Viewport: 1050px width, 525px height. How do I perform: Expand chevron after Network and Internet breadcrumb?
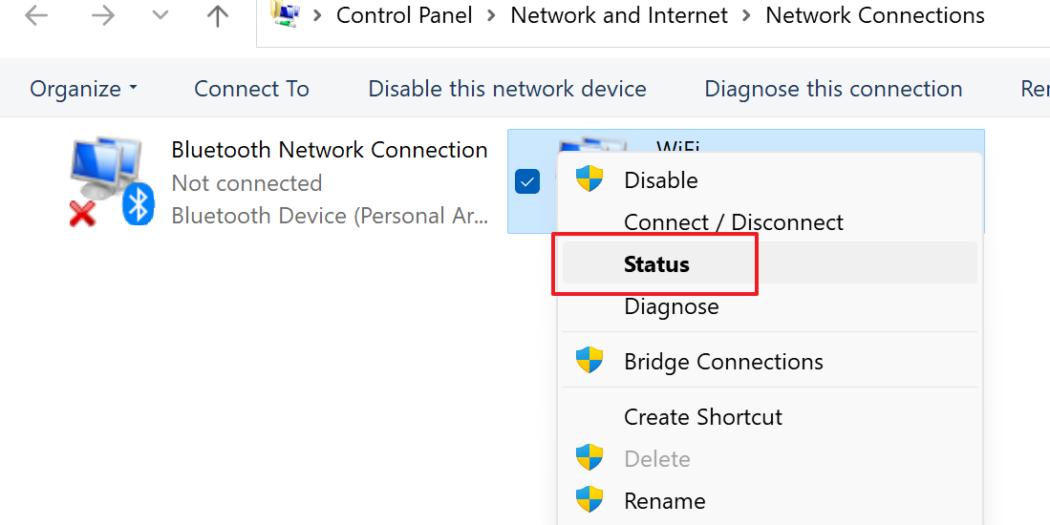pos(747,16)
